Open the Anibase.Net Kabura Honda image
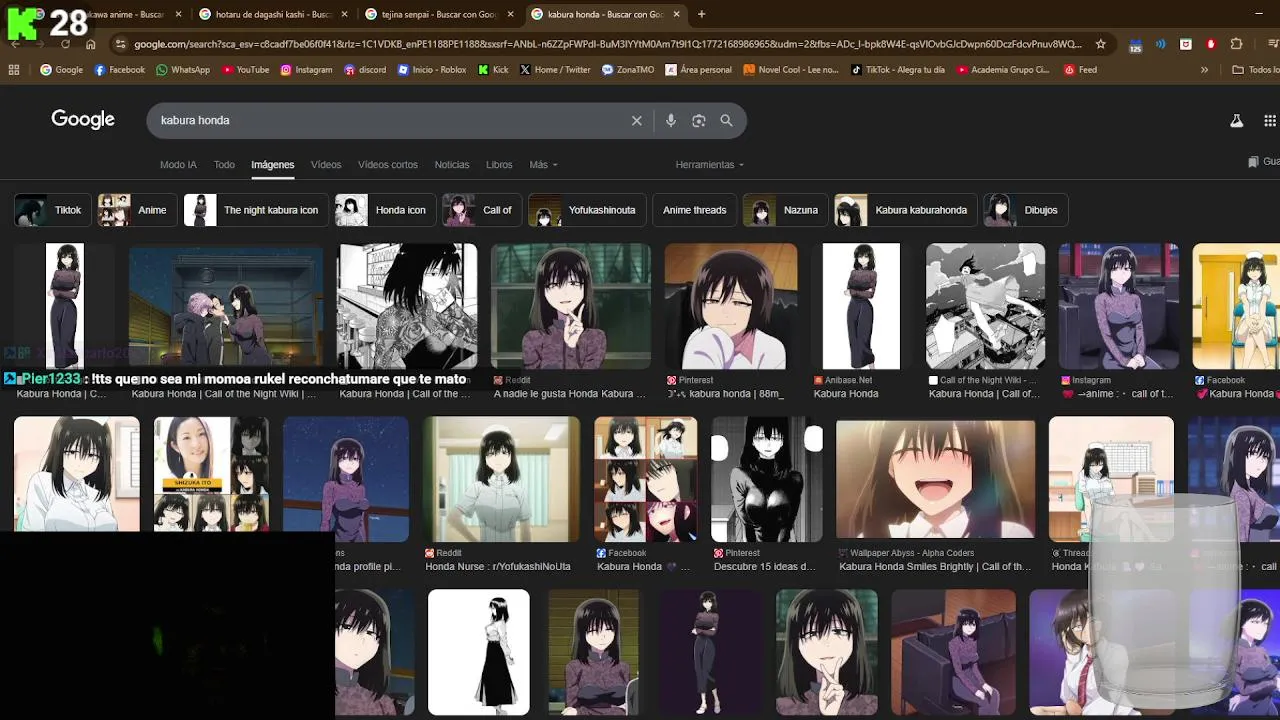 (x=861, y=306)
